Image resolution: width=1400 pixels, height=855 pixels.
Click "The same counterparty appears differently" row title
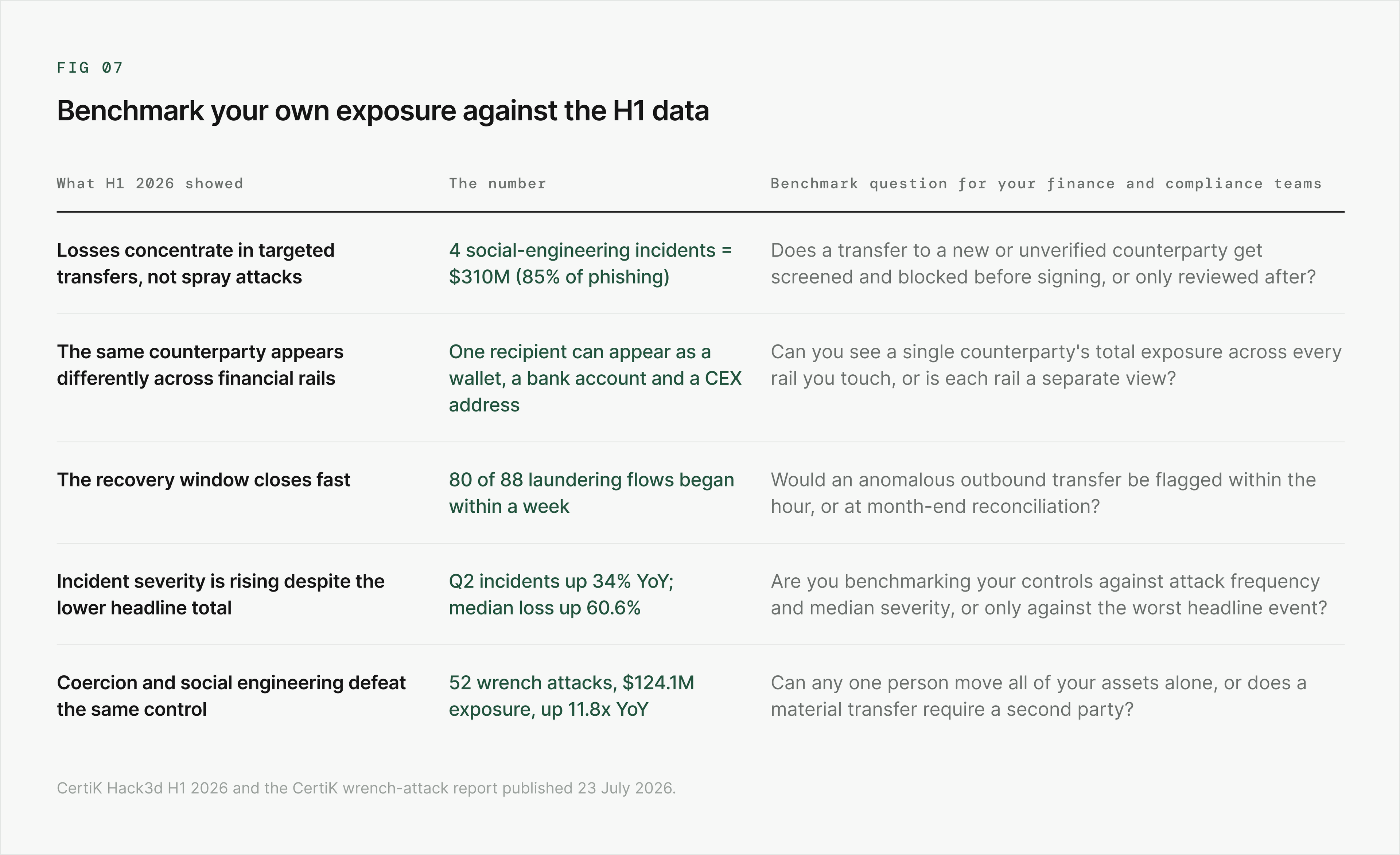click(200, 365)
